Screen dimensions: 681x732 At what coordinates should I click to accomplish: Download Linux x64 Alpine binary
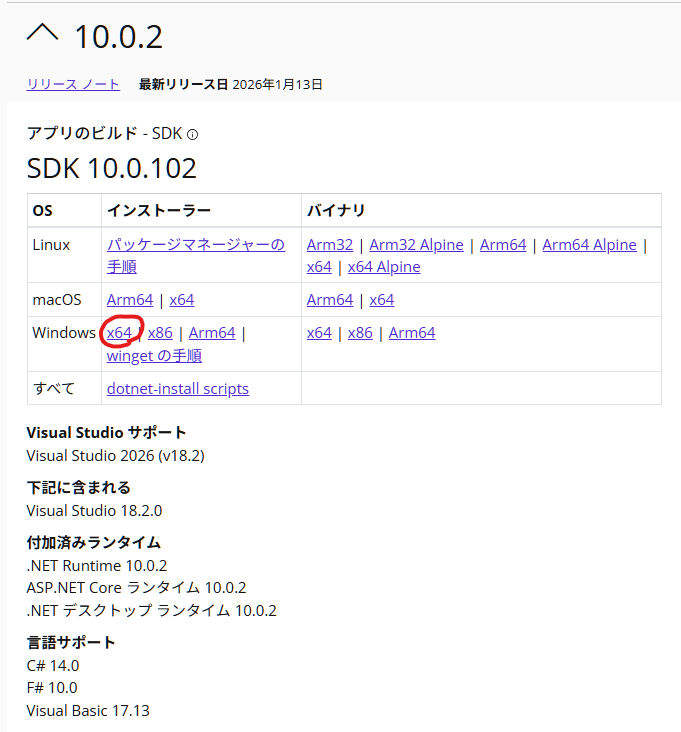(x=384, y=267)
